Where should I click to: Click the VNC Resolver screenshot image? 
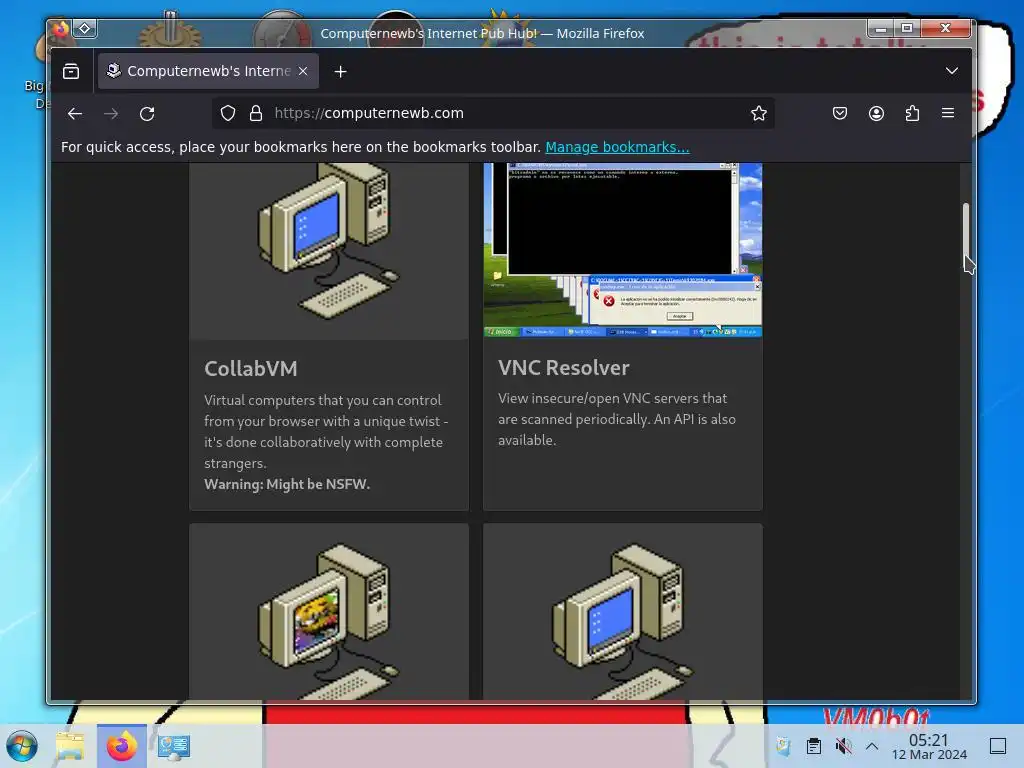click(622, 249)
